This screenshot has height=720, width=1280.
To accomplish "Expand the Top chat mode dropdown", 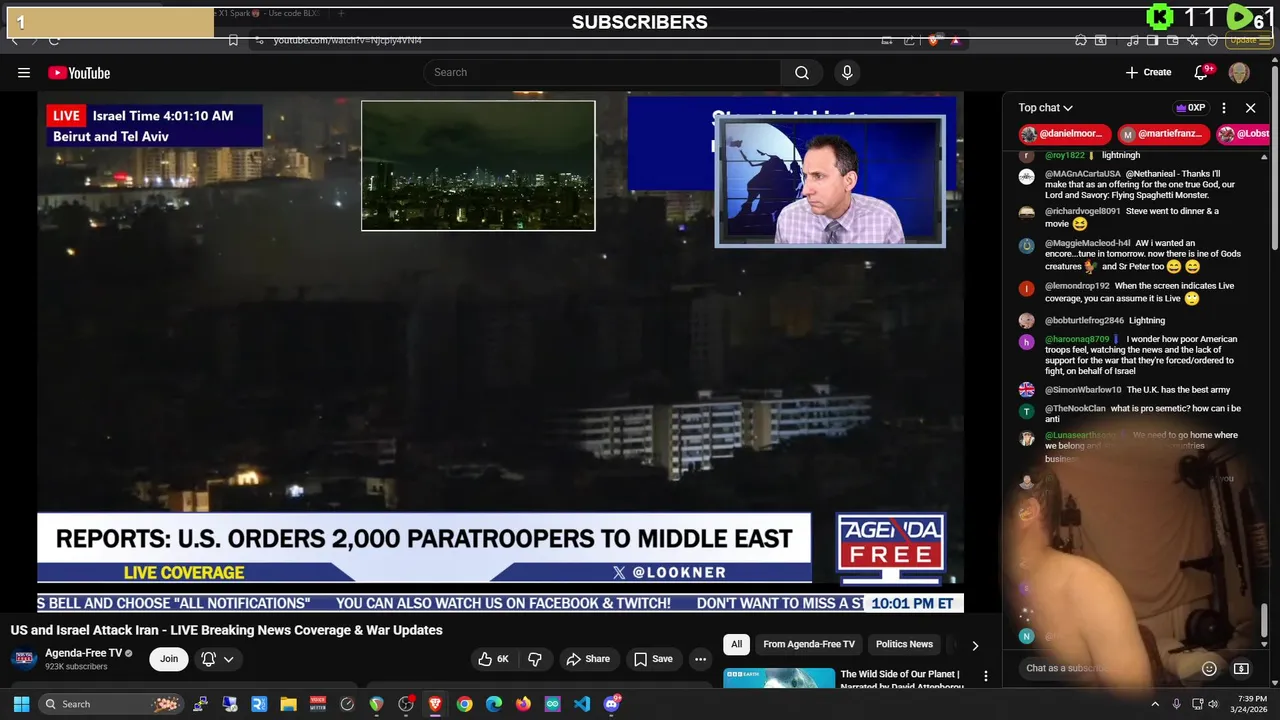I will pos(1046,108).
